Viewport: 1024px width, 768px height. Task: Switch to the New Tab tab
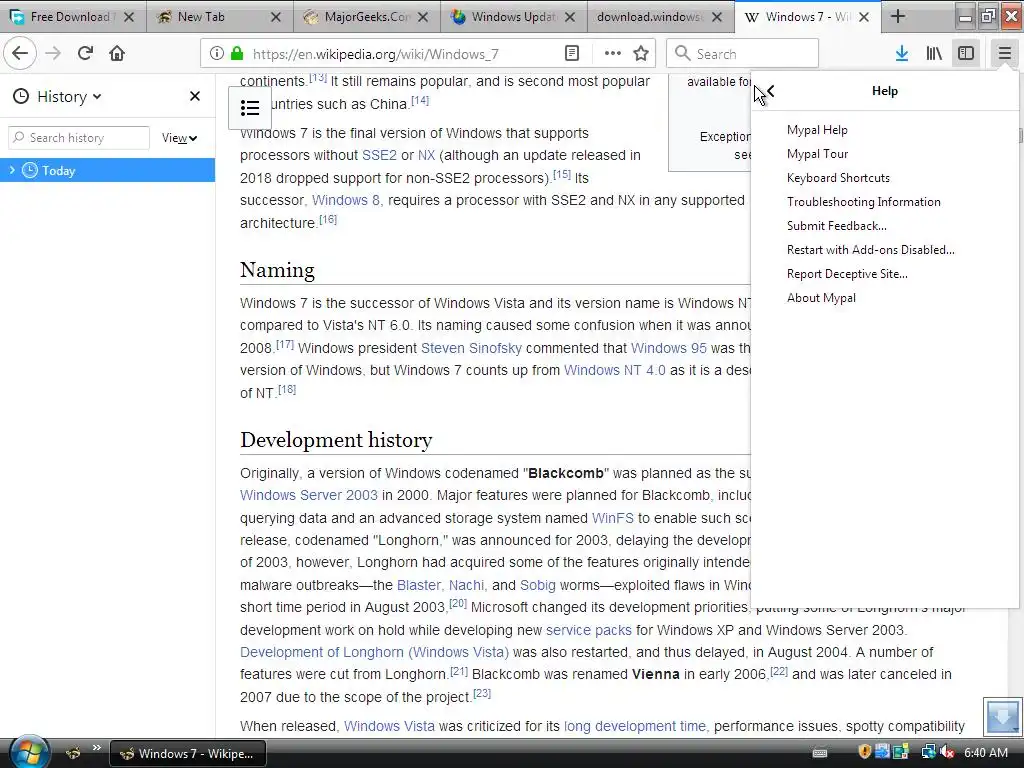click(x=220, y=17)
